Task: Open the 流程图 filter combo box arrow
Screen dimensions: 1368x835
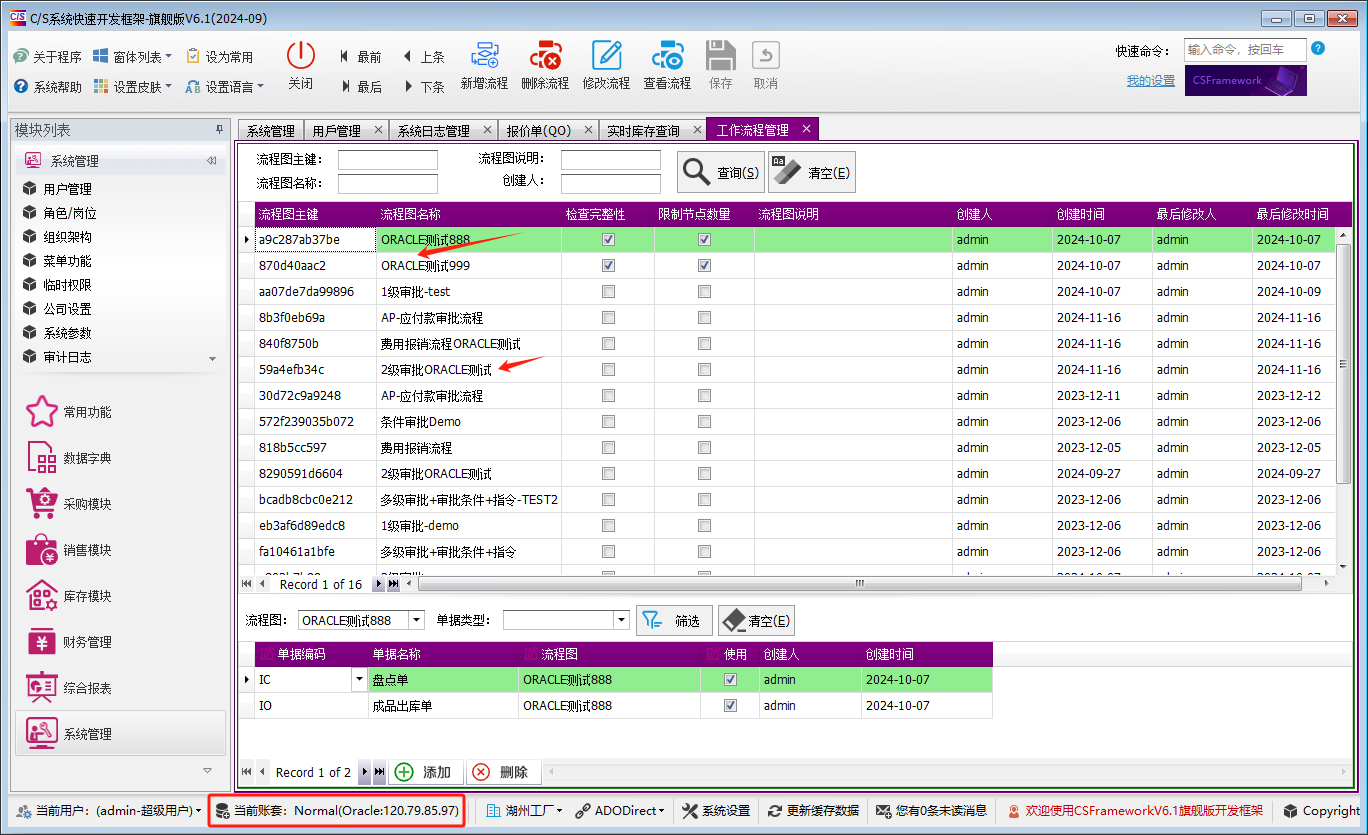Action: point(416,621)
